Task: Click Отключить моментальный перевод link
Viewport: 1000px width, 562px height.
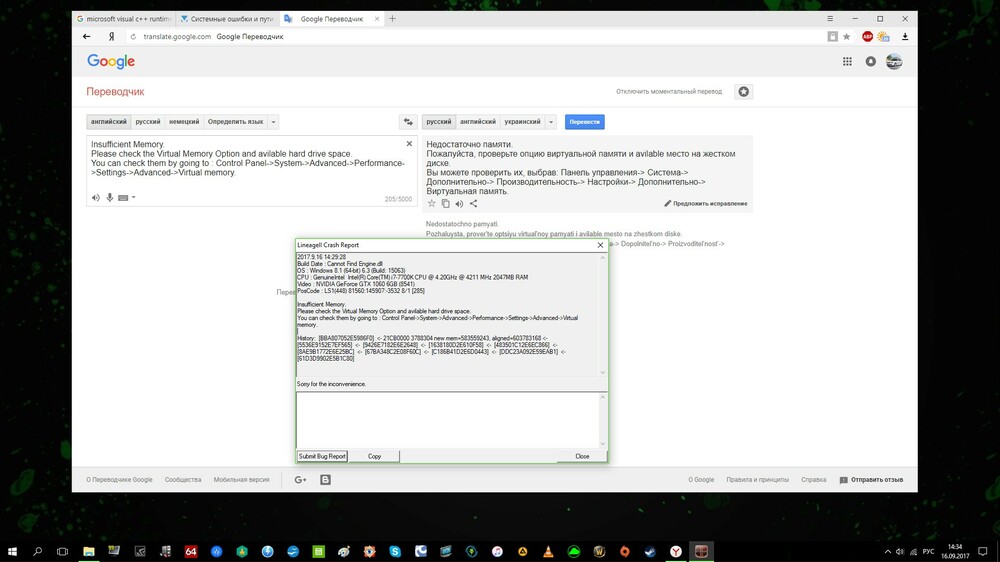Action: coord(669,92)
